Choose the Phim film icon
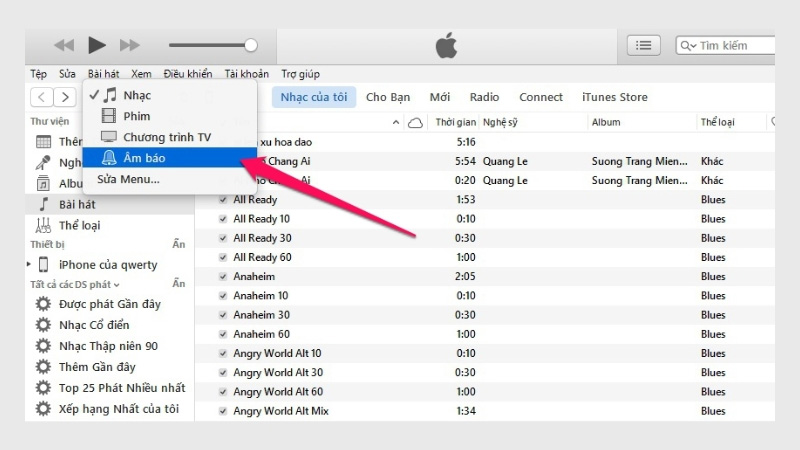The height and width of the screenshot is (450, 800). tap(108, 116)
